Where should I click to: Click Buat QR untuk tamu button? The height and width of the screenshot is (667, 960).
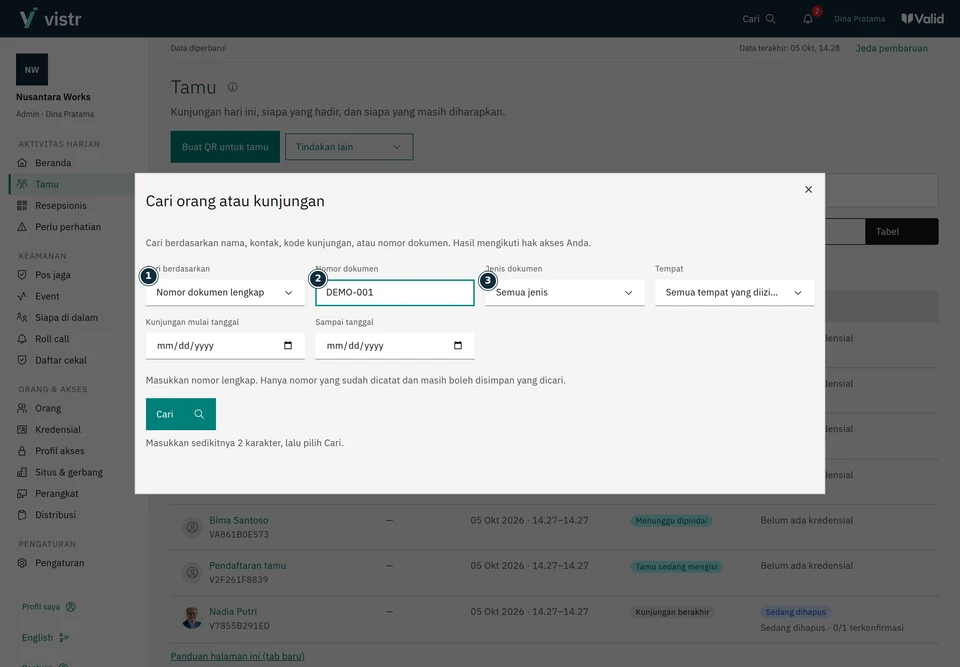225,147
